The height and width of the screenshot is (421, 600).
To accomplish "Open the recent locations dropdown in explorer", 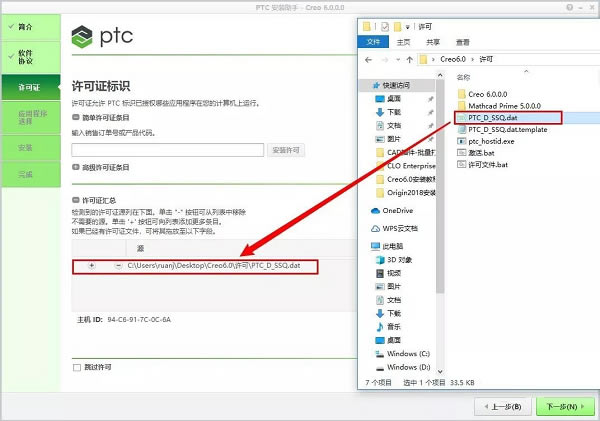I will click(x=398, y=60).
